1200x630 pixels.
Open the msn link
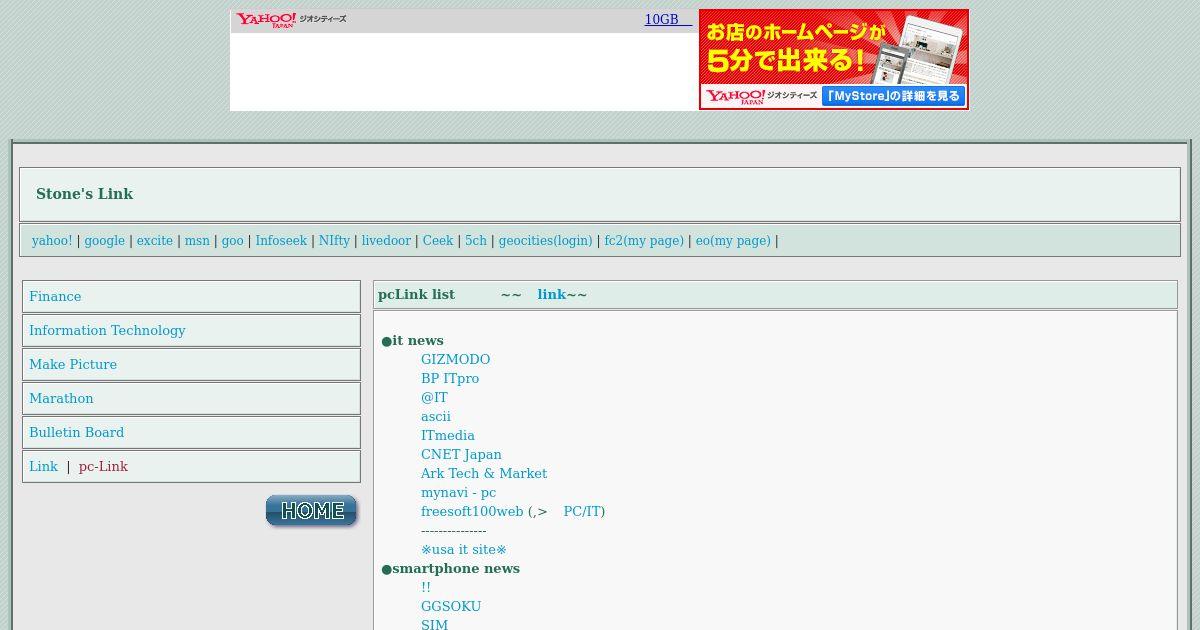click(197, 241)
